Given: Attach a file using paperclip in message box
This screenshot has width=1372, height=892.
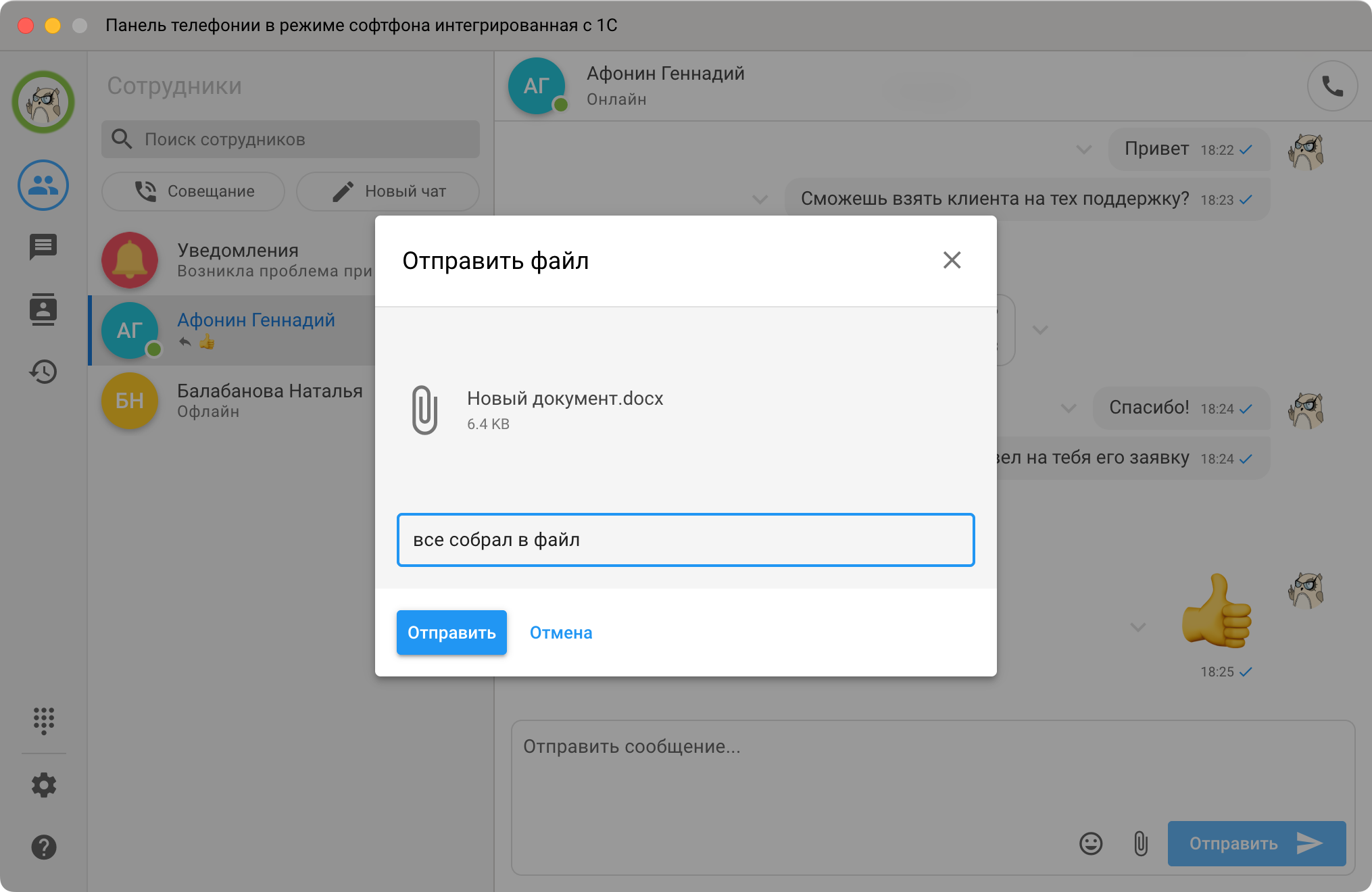Looking at the screenshot, I should 1141,843.
